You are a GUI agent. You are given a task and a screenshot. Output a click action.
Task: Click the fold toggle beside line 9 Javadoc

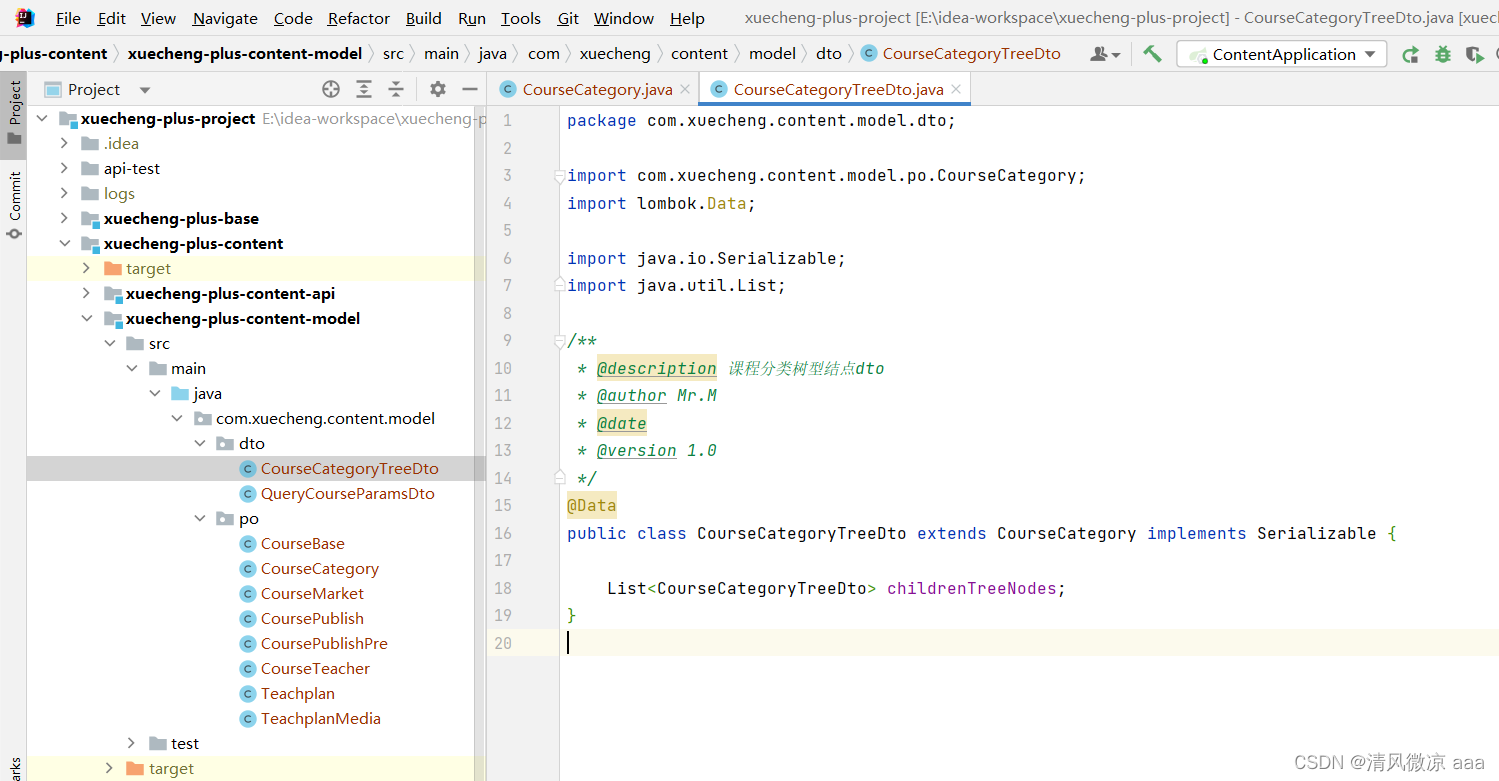pyautogui.click(x=559, y=341)
